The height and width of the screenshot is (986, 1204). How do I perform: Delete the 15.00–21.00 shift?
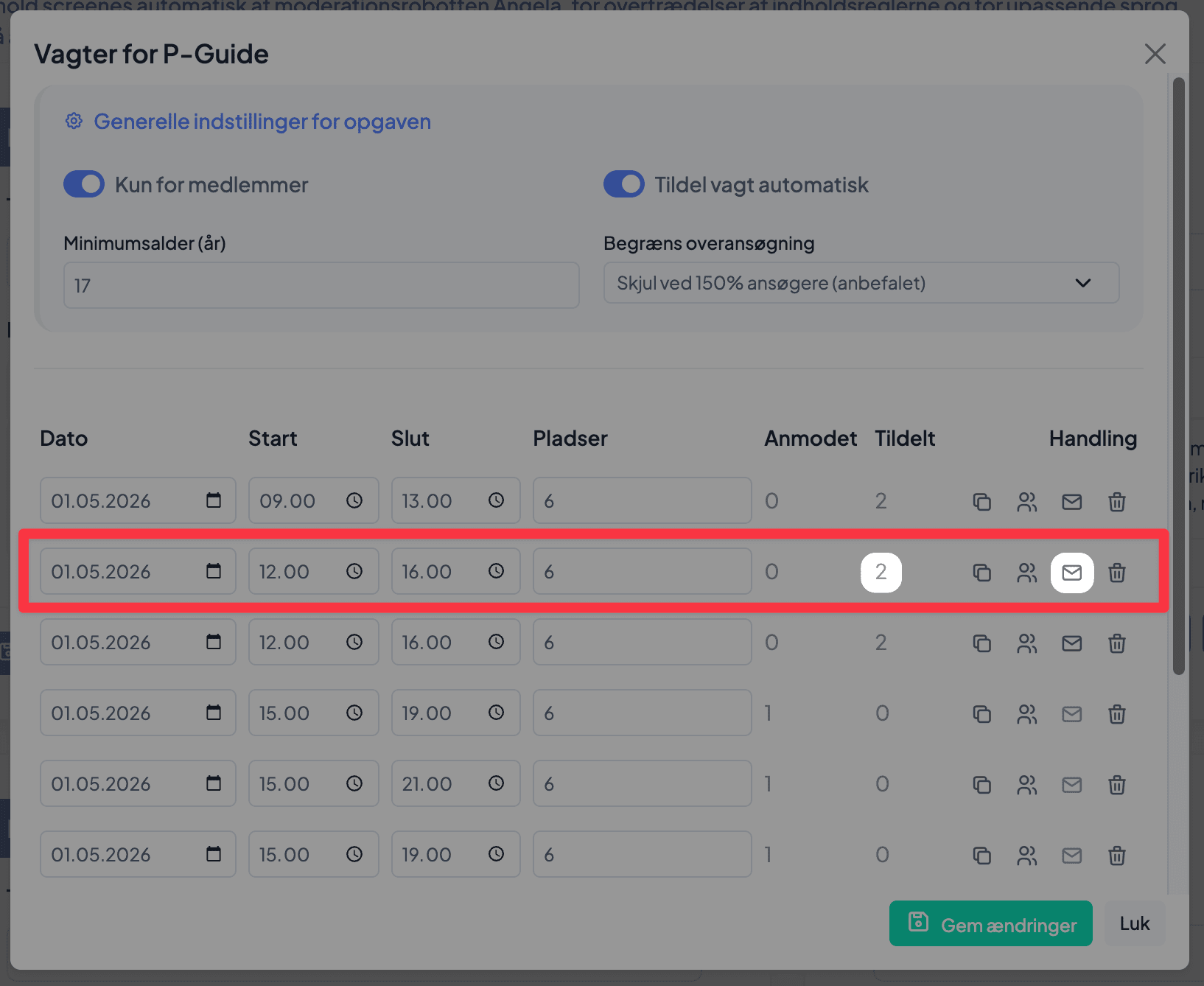[1116, 785]
